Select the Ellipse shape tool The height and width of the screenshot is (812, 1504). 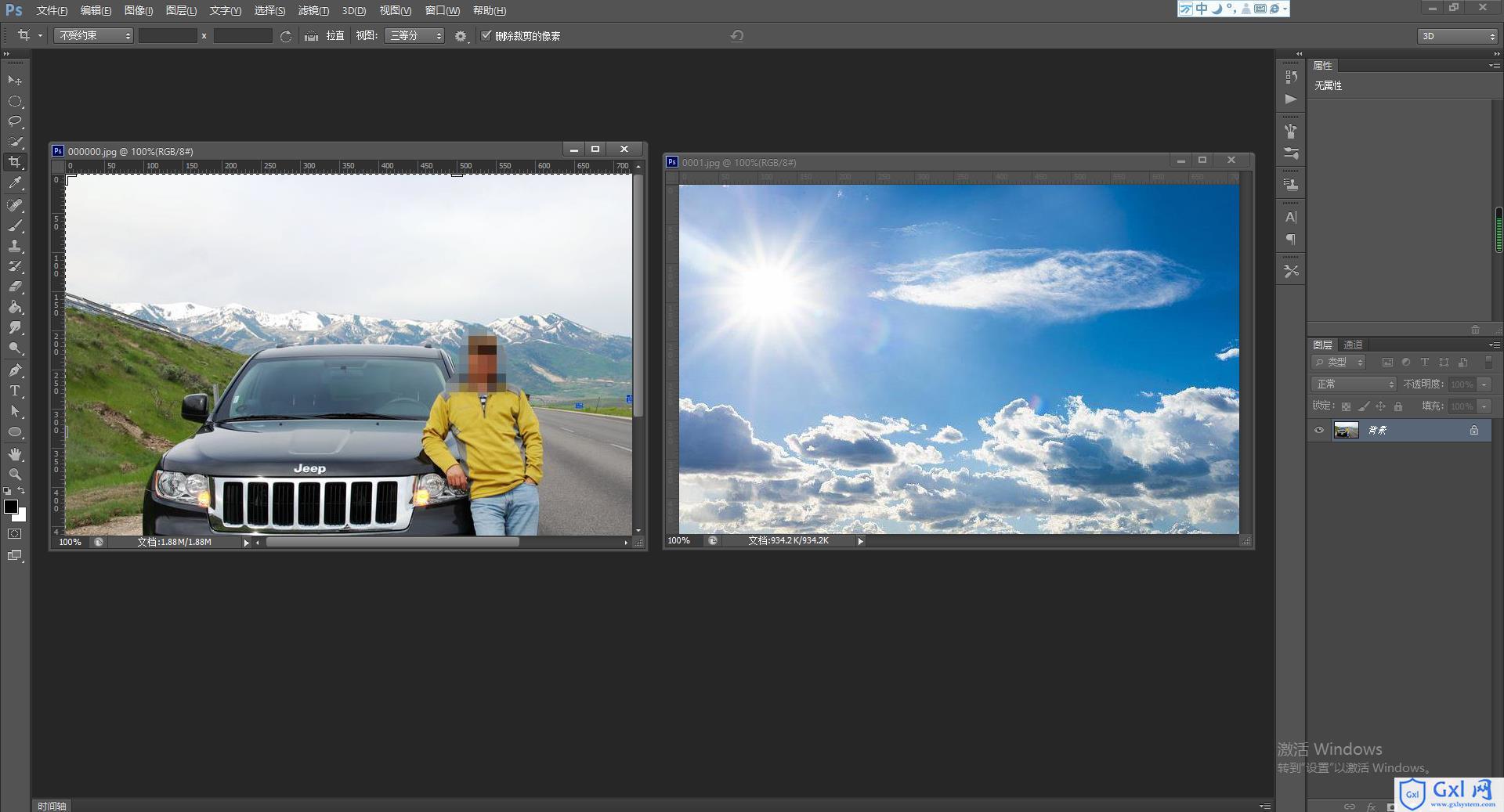coord(15,431)
